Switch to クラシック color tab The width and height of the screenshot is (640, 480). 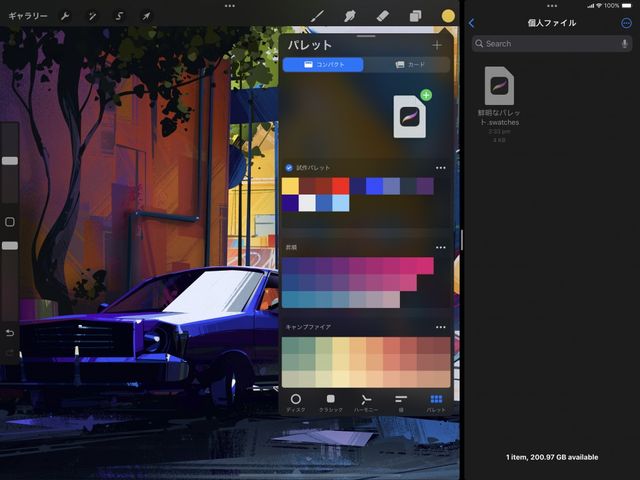(331, 403)
